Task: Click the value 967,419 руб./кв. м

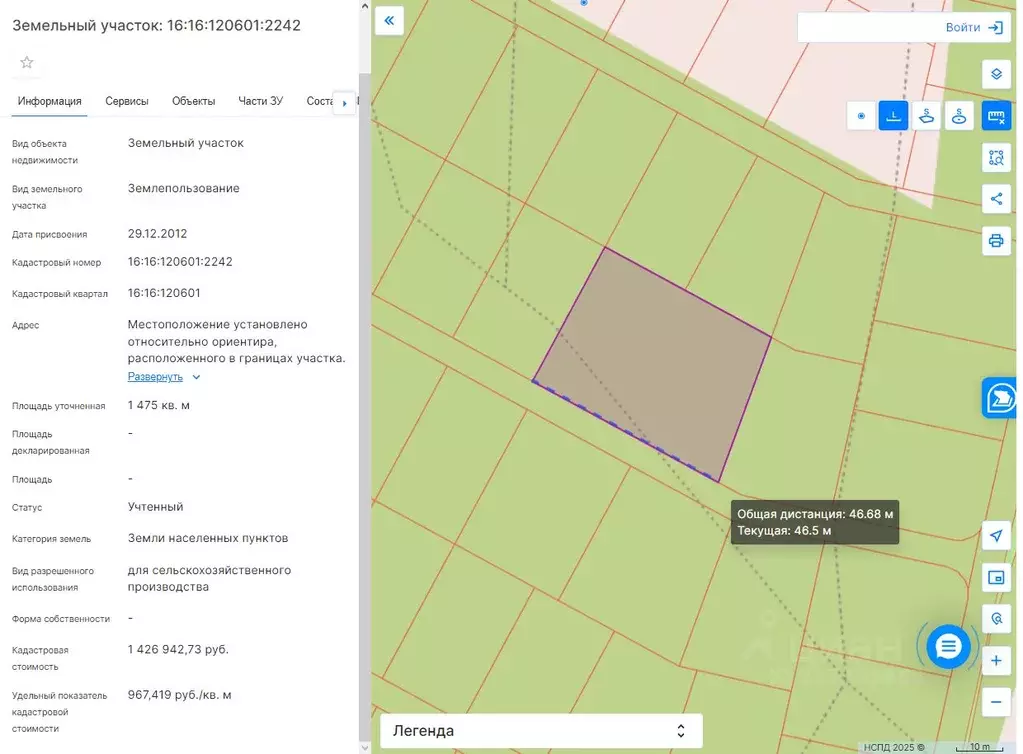Action: pos(179,695)
